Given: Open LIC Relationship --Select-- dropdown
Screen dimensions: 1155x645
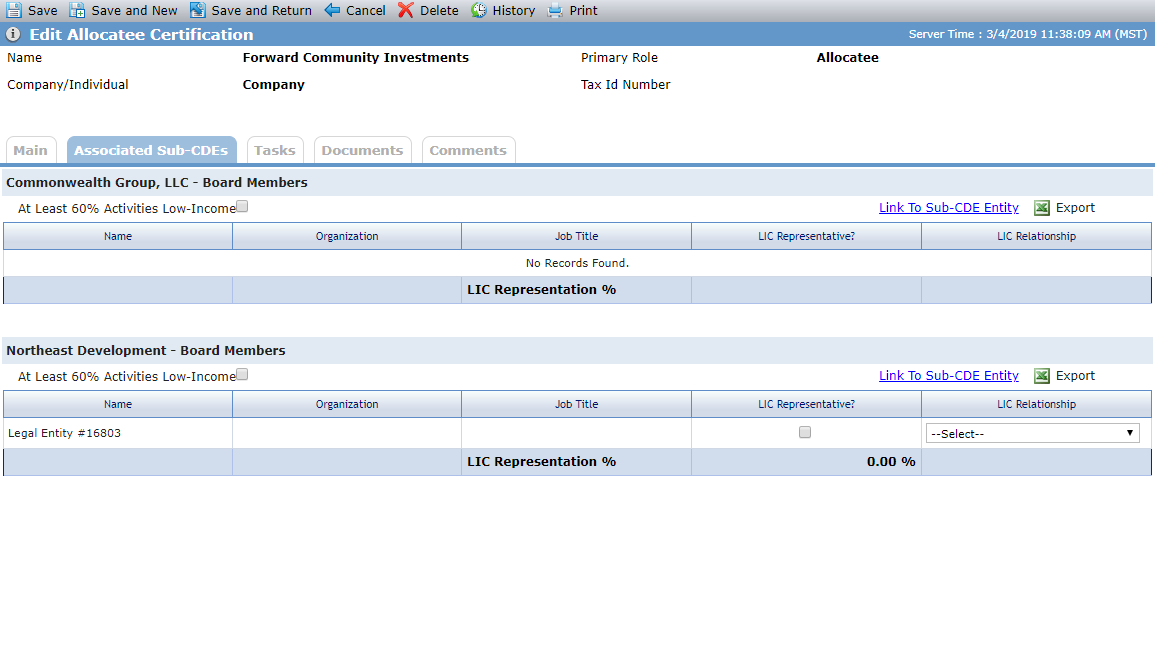Looking at the screenshot, I should [x=1033, y=433].
